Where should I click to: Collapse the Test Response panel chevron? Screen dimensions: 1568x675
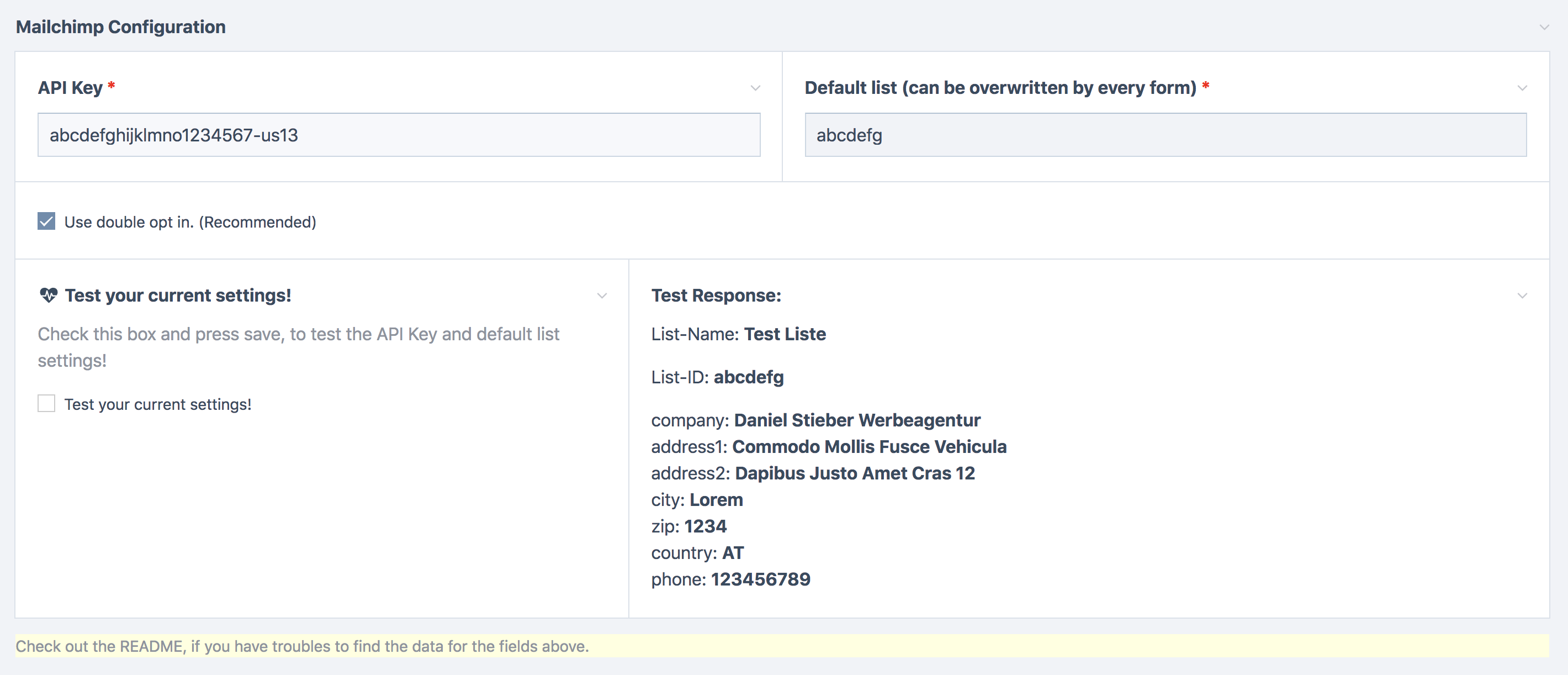[1522, 296]
